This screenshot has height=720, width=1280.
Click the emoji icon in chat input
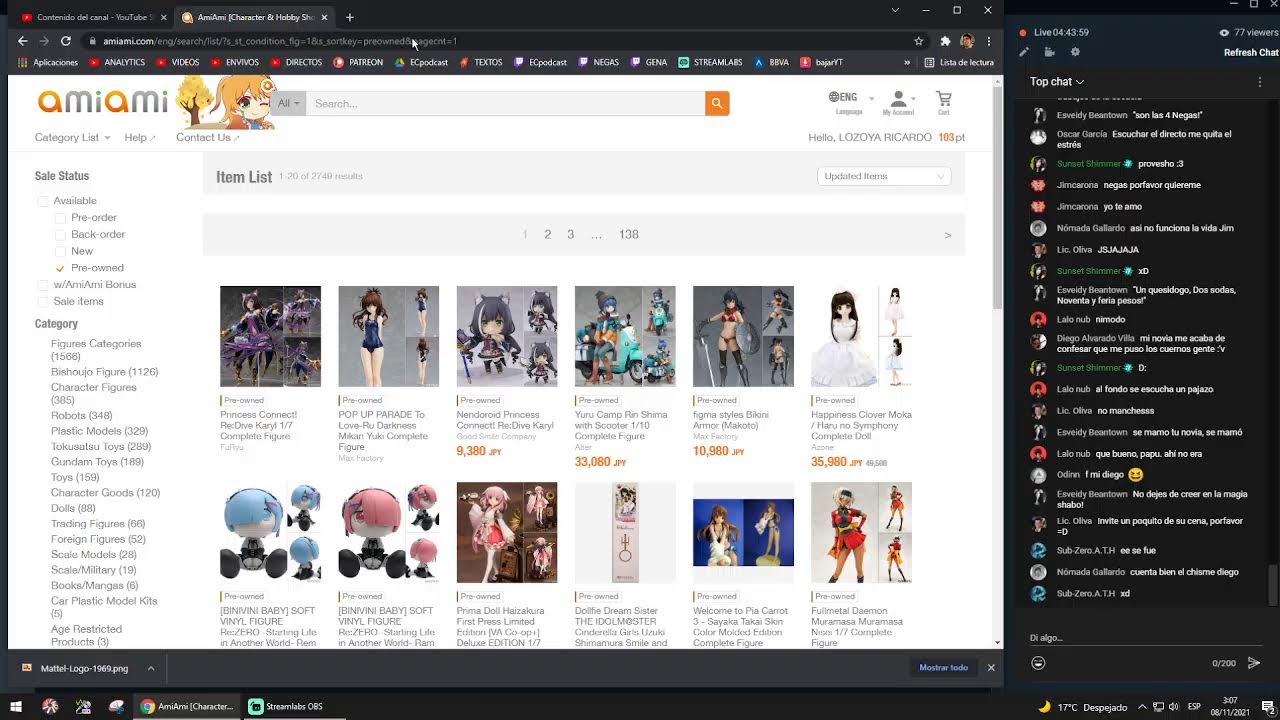point(1038,663)
